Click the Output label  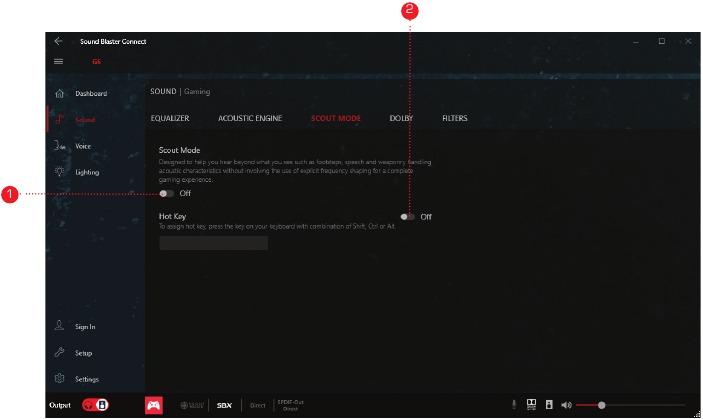(60, 405)
